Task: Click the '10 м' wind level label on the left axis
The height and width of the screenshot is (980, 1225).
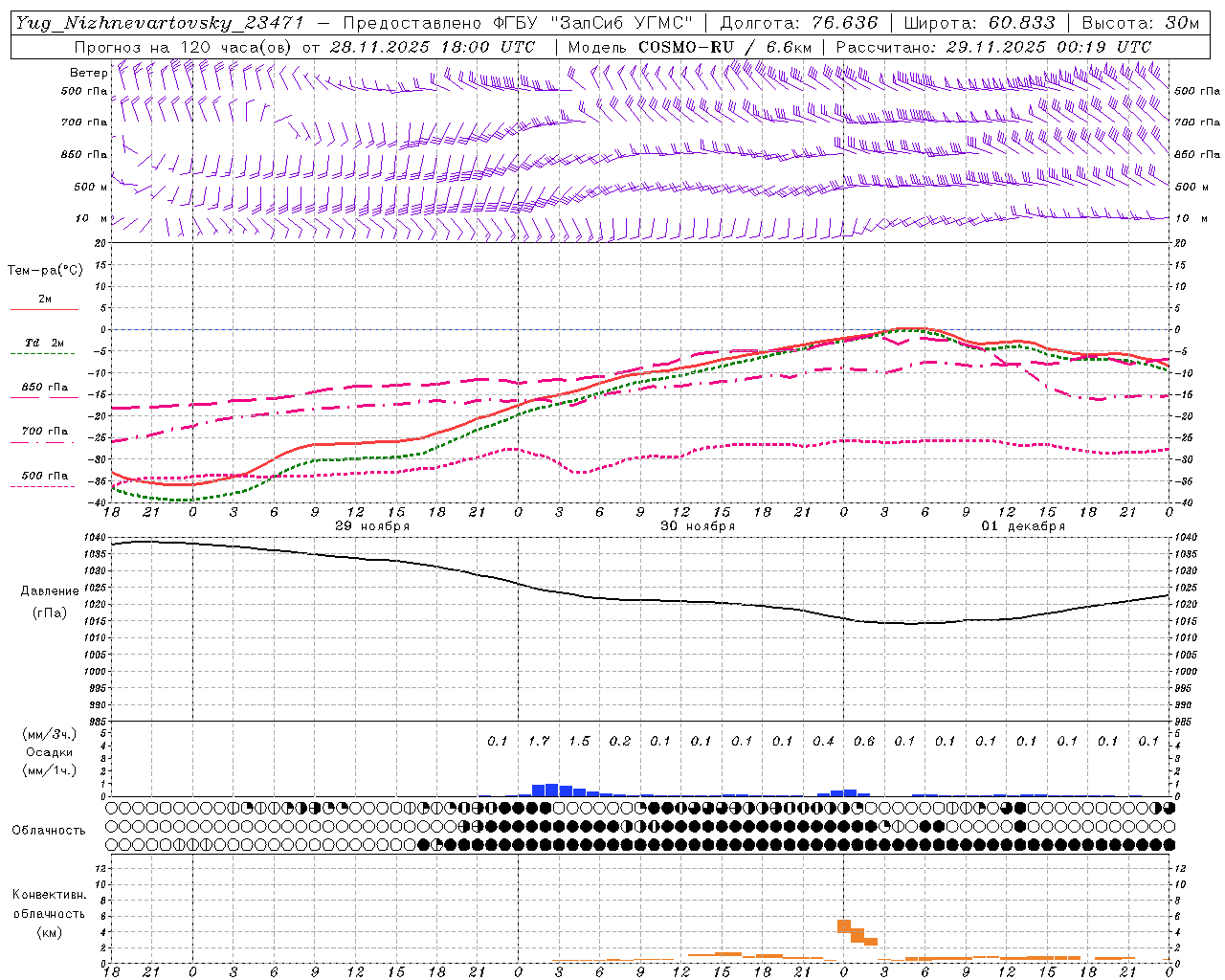Action: pos(93,218)
